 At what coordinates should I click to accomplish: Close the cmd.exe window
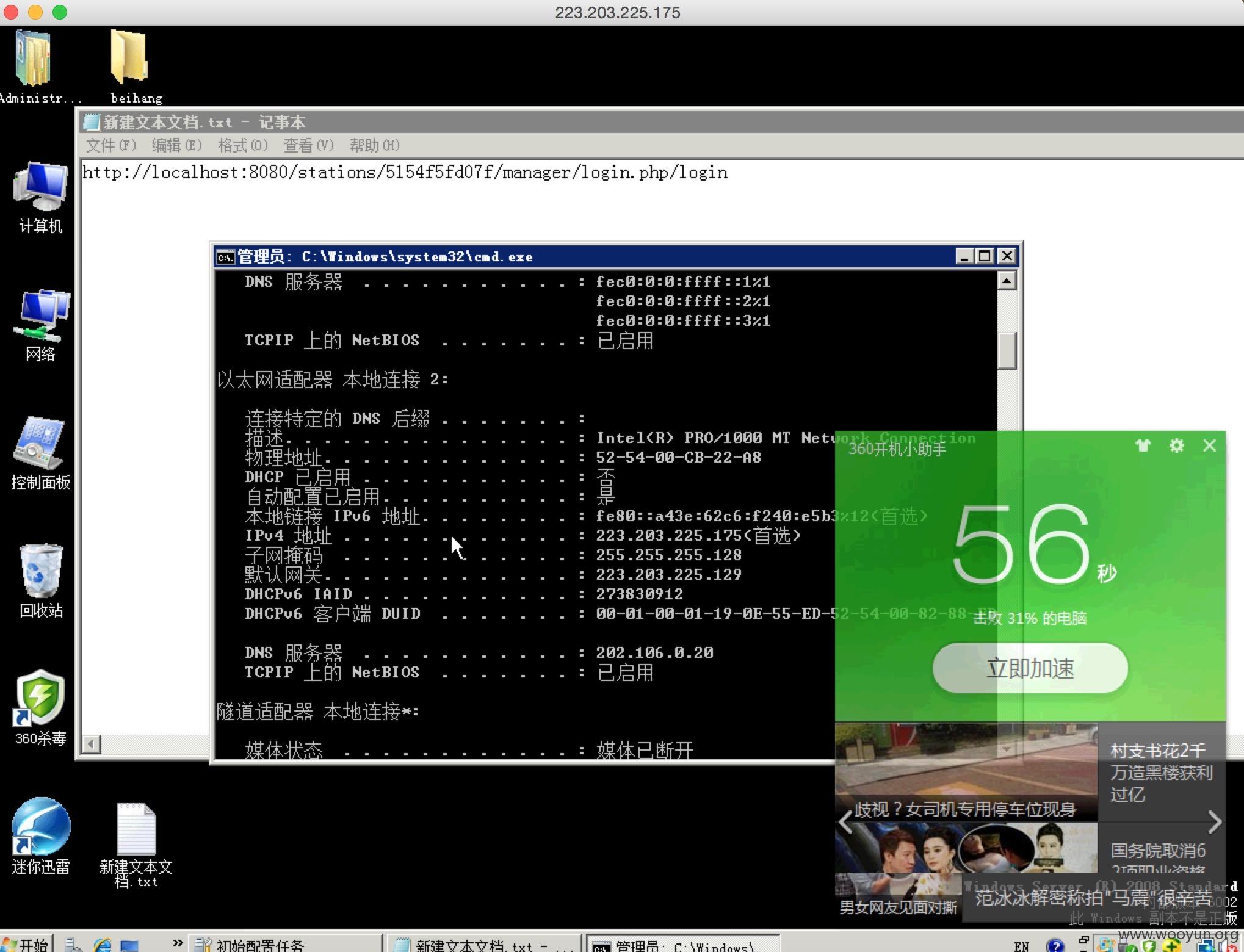click(x=1007, y=256)
